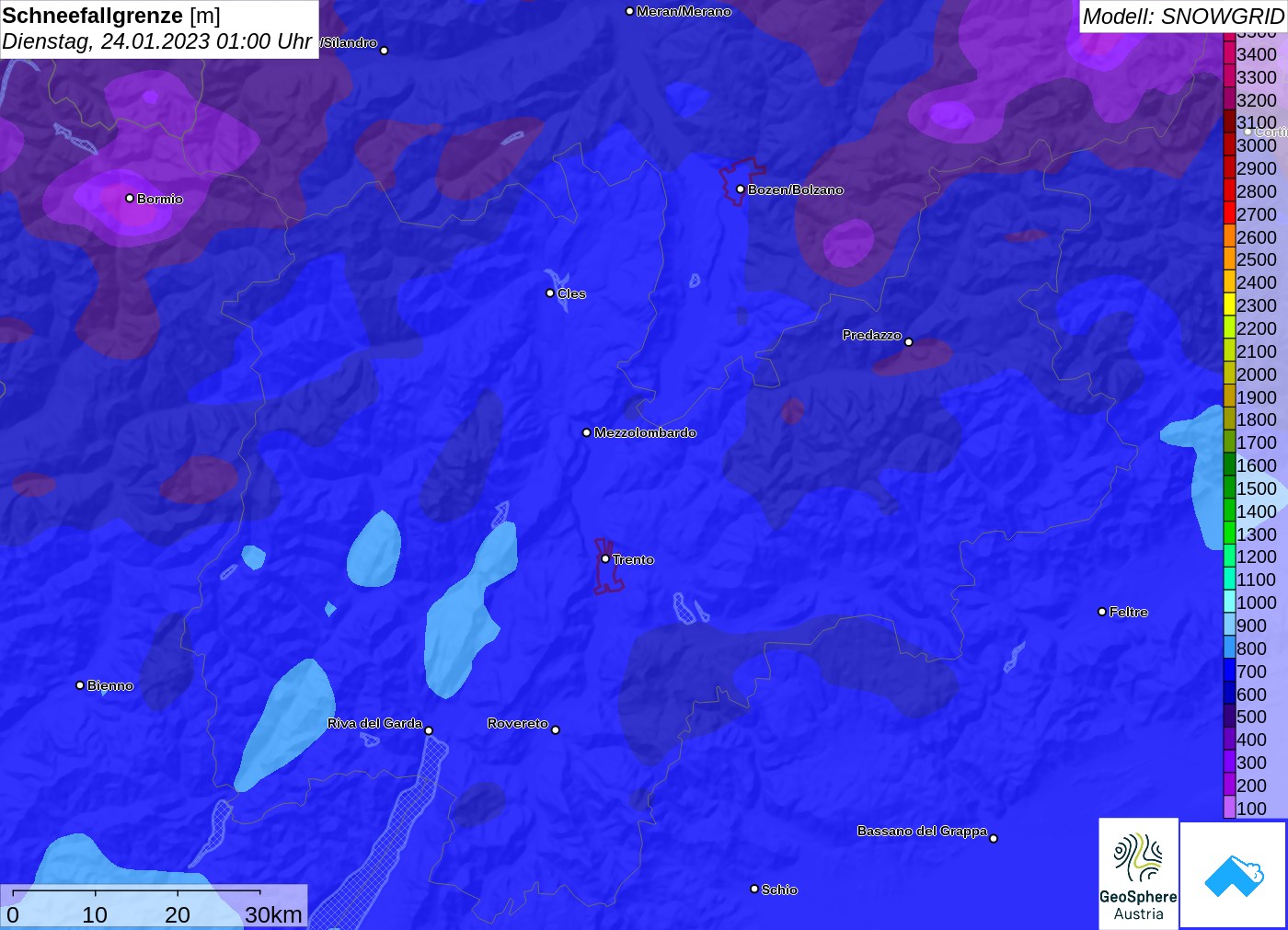
Task: Click the 200 legend value
Action: coord(1251,786)
